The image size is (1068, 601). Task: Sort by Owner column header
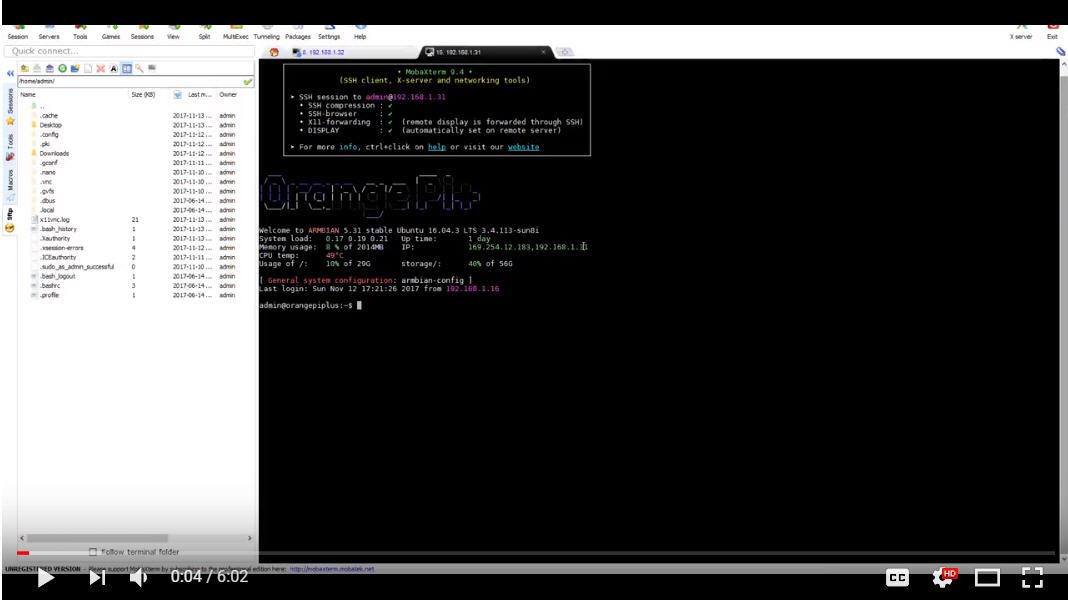[228, 95]
